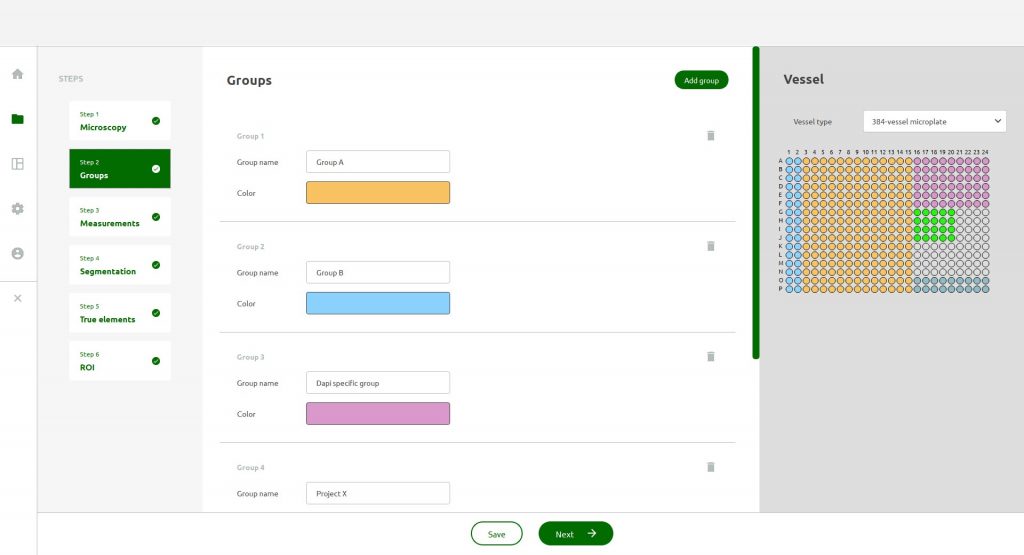The image size is (1024, 555).
Task: Open the home icon in sidebar
Action: point(17,74)
